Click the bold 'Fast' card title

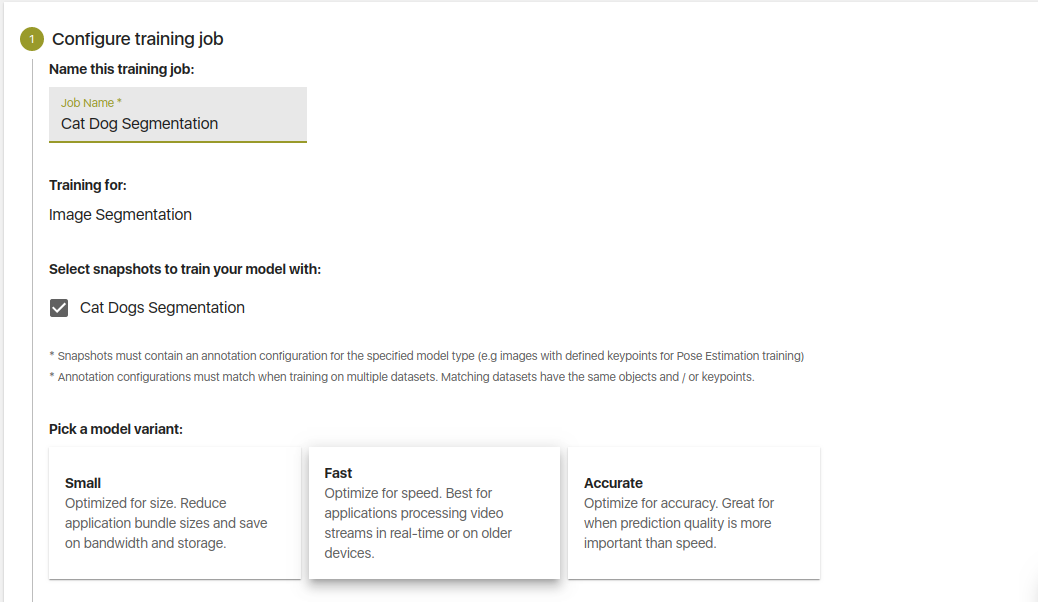click(339, 473)
